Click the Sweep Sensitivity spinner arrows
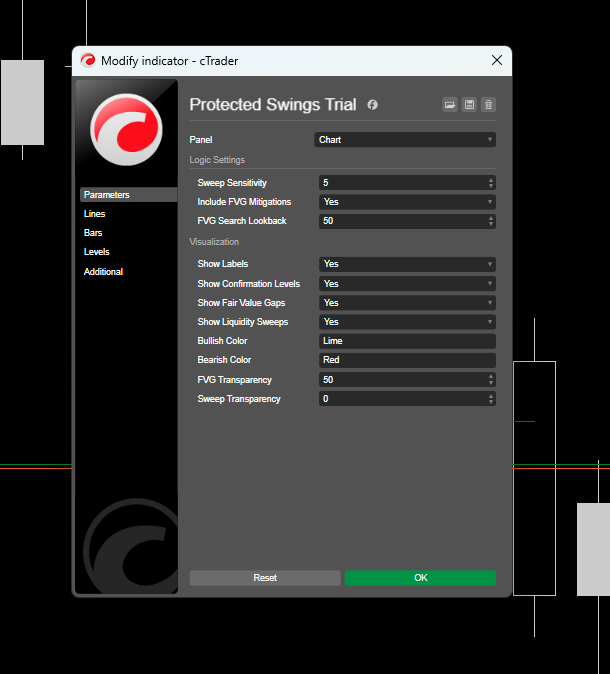Viewport: 610px width, 674px height. tap(491, 183)
